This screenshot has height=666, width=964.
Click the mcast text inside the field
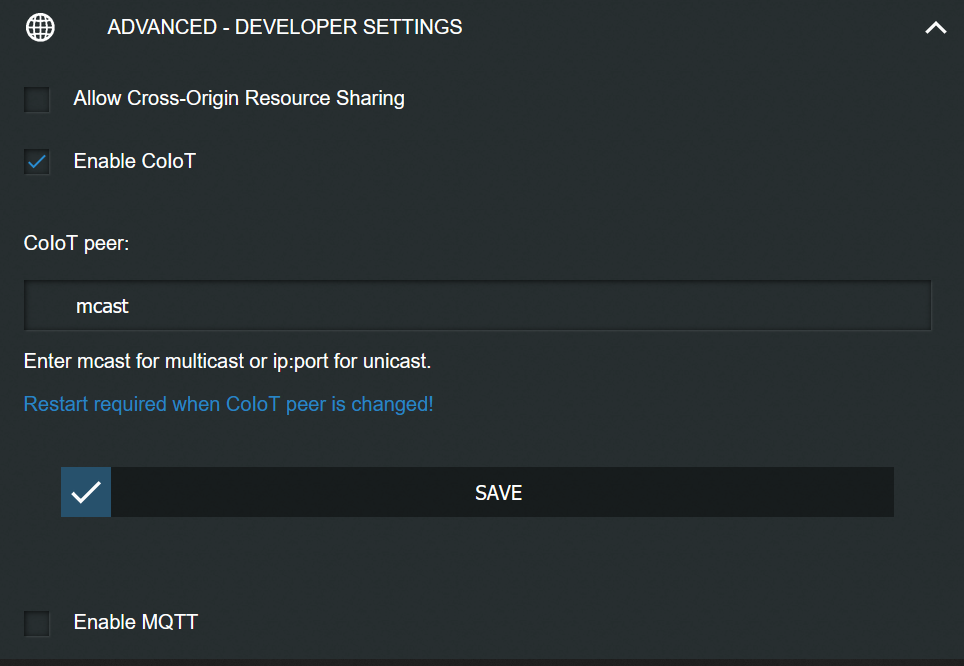pos(102,306)
